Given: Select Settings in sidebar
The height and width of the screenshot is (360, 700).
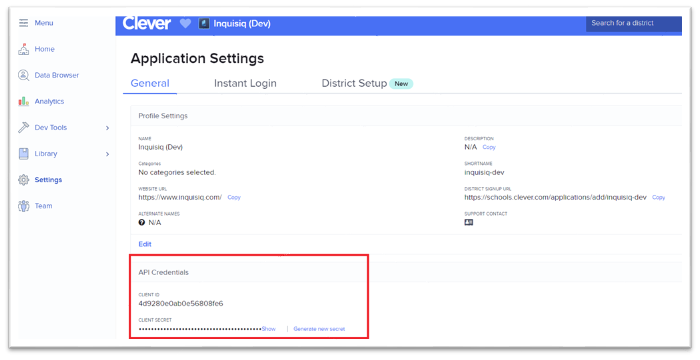Looking at the screenshot, I should [x=48, y=180].
